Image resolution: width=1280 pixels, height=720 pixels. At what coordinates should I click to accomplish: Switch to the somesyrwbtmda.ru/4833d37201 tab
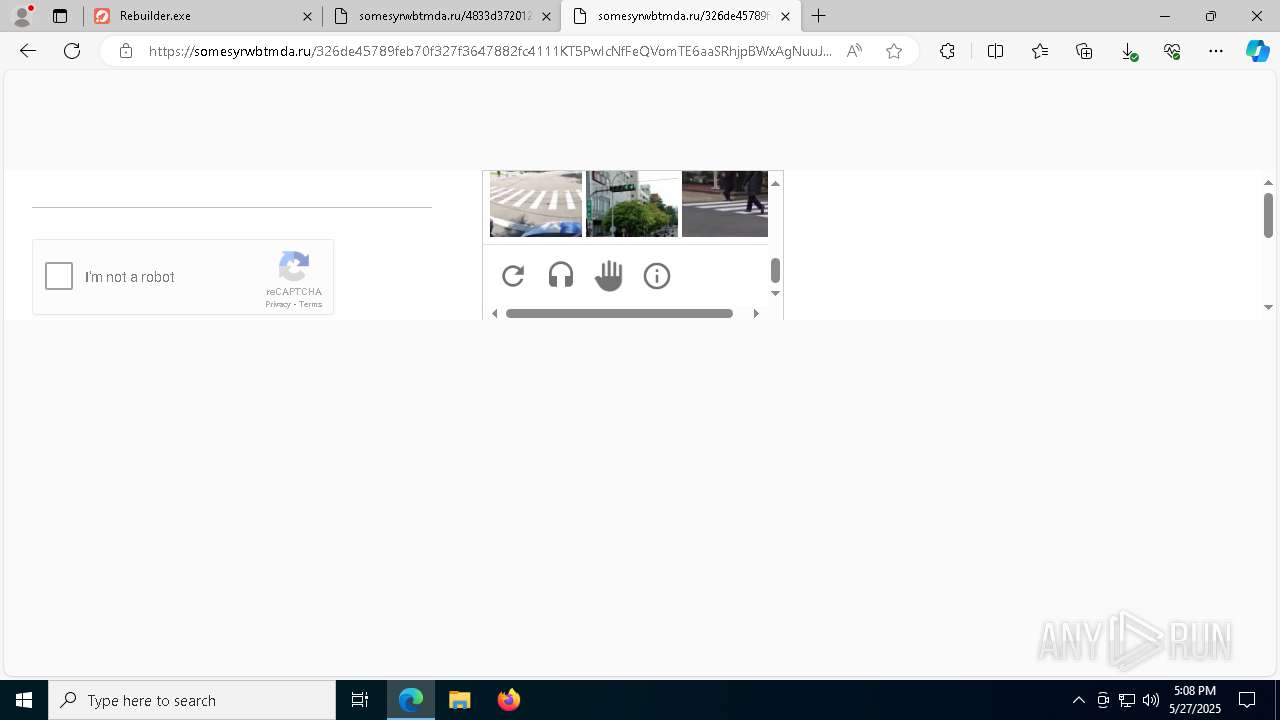coord(443,16)
